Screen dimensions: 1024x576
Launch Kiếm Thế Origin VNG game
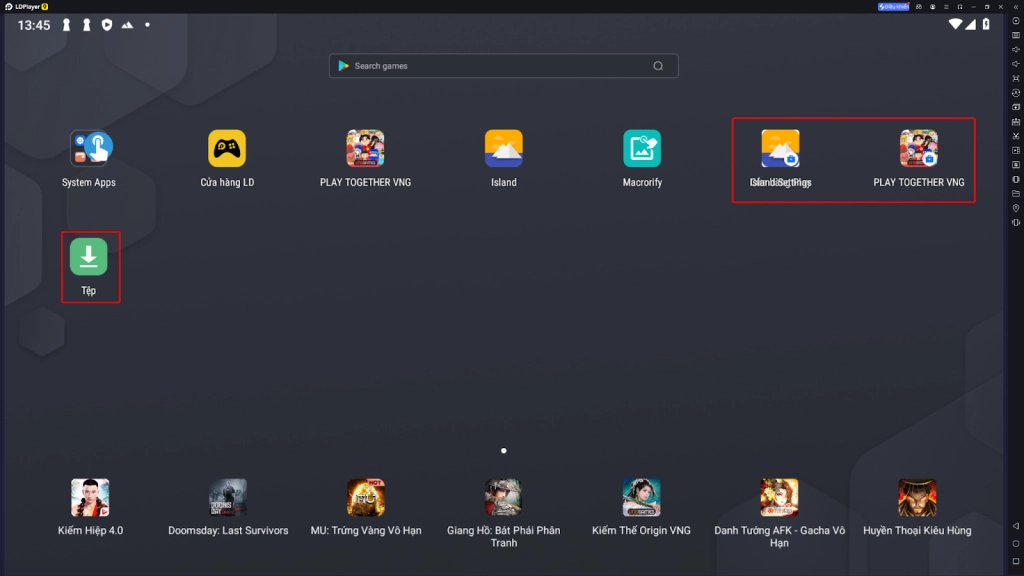[641, 497]
